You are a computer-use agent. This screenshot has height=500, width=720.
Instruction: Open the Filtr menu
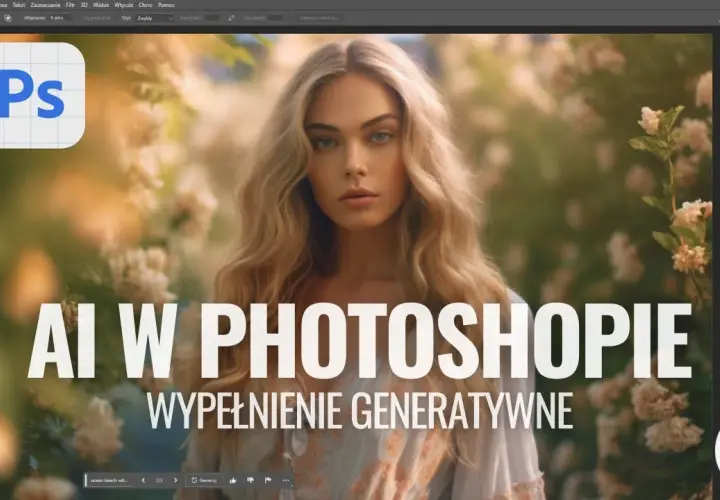click(x=70, y=5)
